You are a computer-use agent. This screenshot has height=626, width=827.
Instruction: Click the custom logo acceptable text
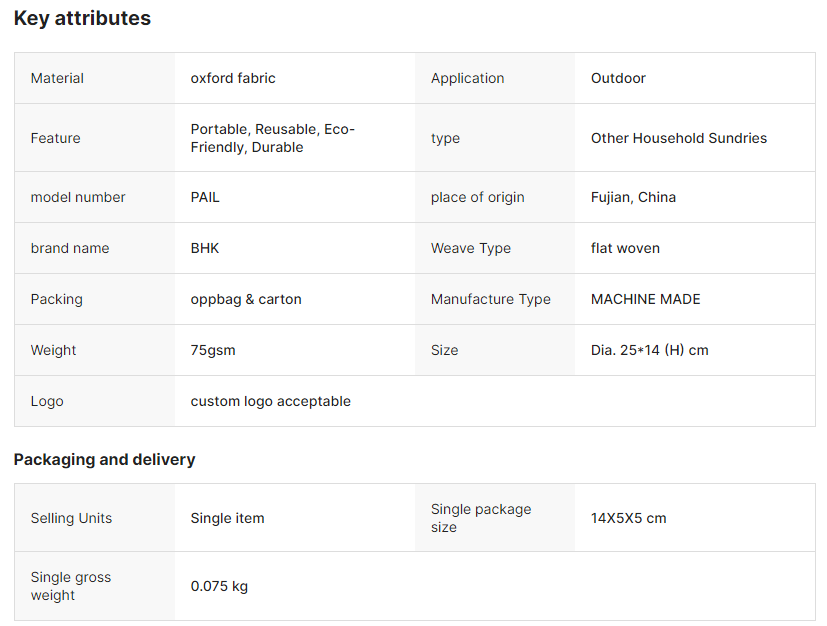(270, 401)
